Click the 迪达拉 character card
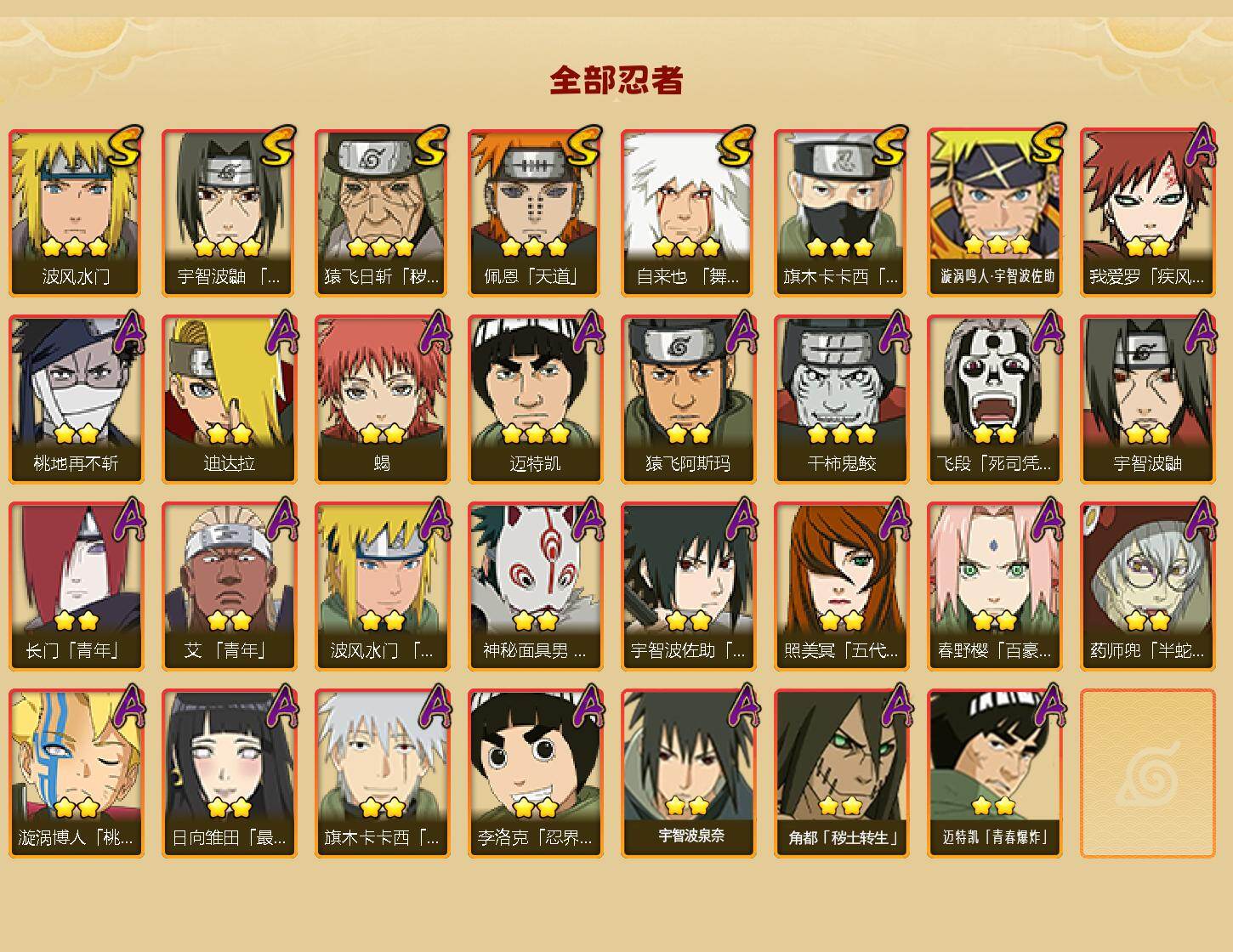 [x=229, y=399]
